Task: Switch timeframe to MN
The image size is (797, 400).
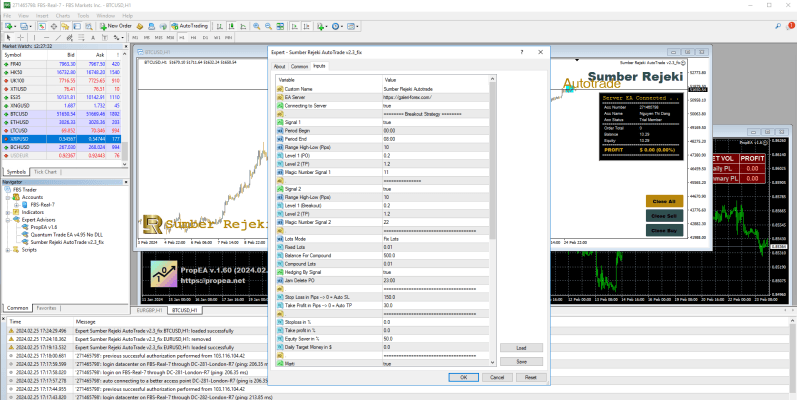Action: coord(229,37)
